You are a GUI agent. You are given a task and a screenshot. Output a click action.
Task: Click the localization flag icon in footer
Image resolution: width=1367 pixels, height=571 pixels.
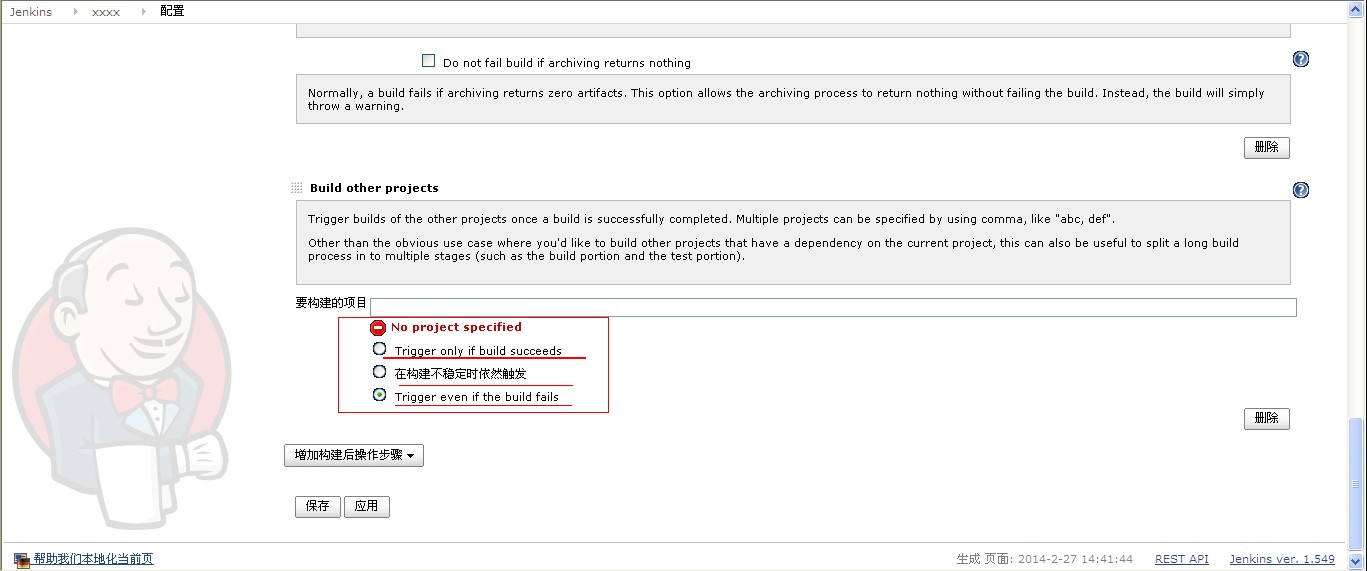[22, 560]
